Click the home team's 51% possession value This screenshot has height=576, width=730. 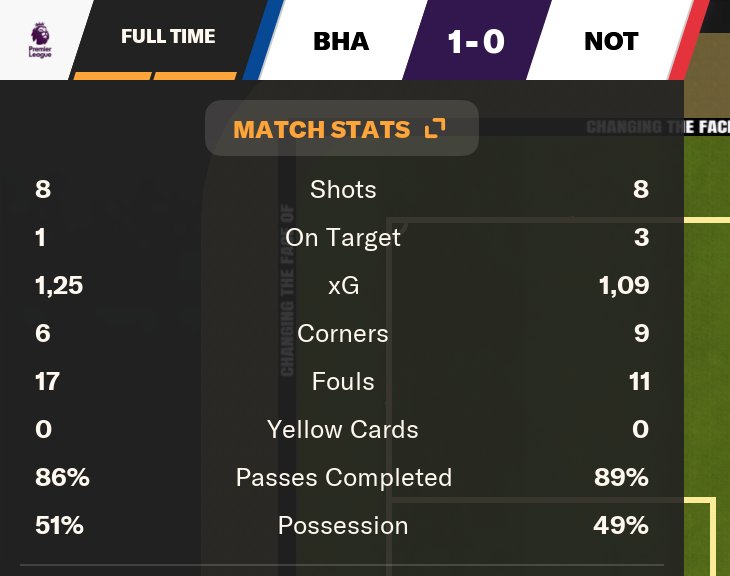(59, 525)
